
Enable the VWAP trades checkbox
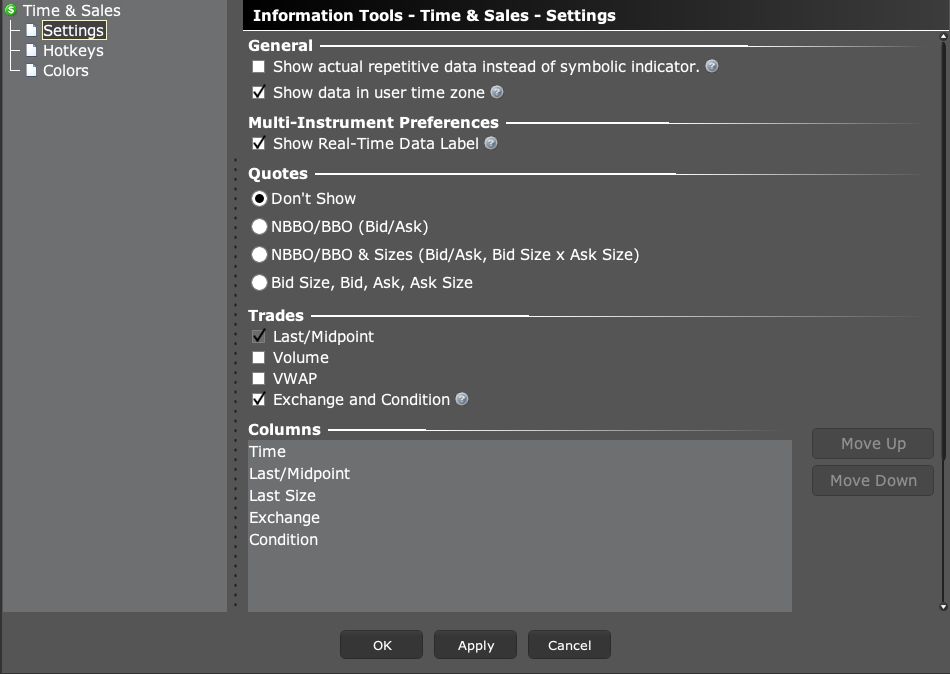point(259,378)
